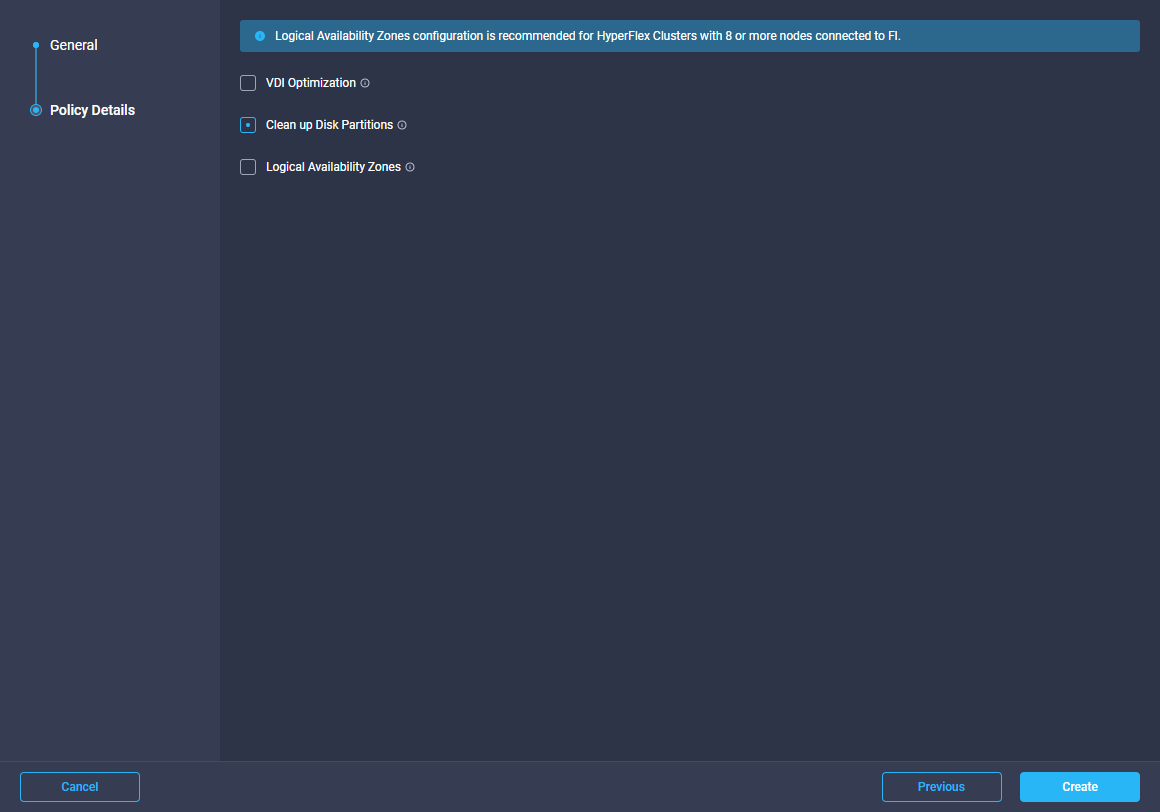Go to the General wizard step
Viewport: 1160px width, 812px height.
(74, 45)
